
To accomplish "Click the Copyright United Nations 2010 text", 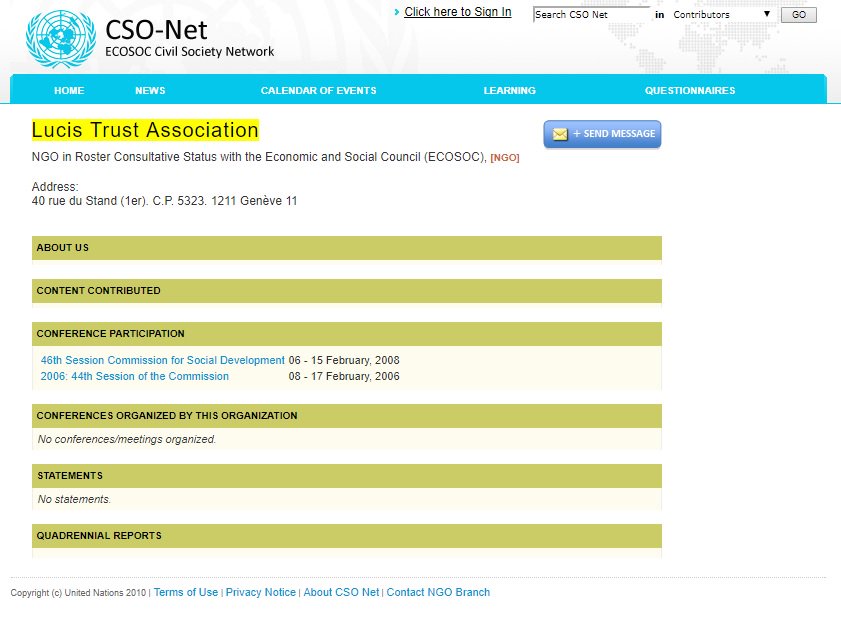I will (x=78, y=593).
